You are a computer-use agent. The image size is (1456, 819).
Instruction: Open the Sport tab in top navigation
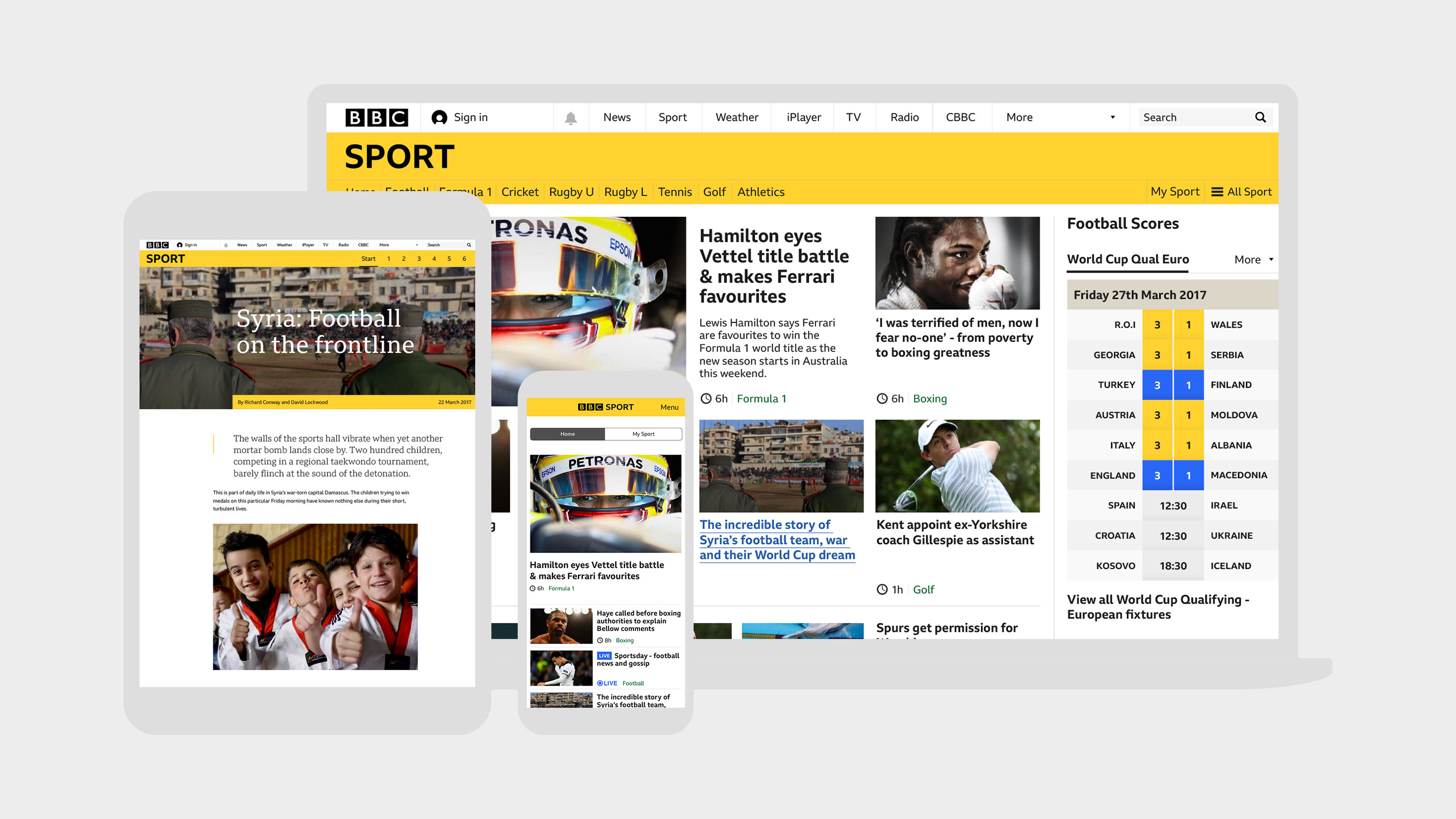[672, 118]
